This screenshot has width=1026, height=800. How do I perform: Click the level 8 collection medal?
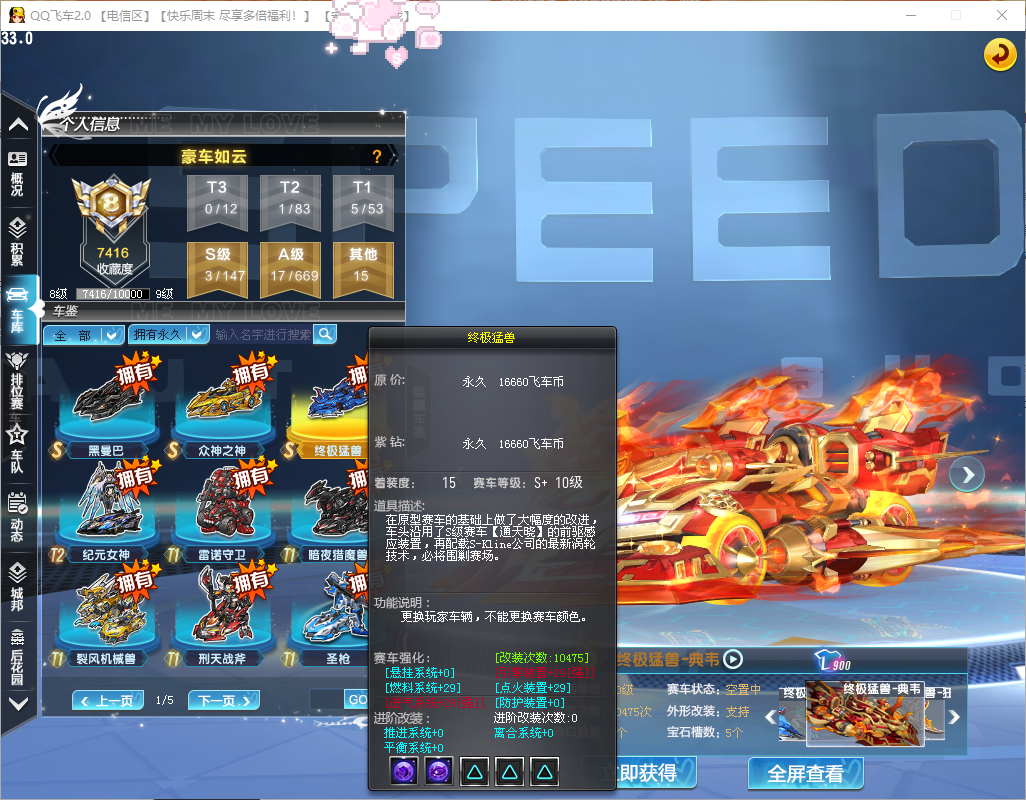[x=113, y=207]
